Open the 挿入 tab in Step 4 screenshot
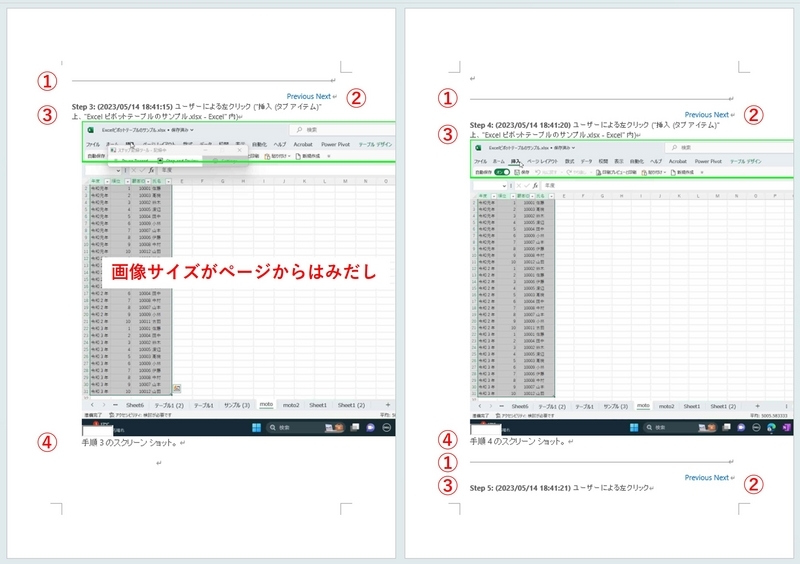This screenshot has height=564, width=800. pos(515,161)
